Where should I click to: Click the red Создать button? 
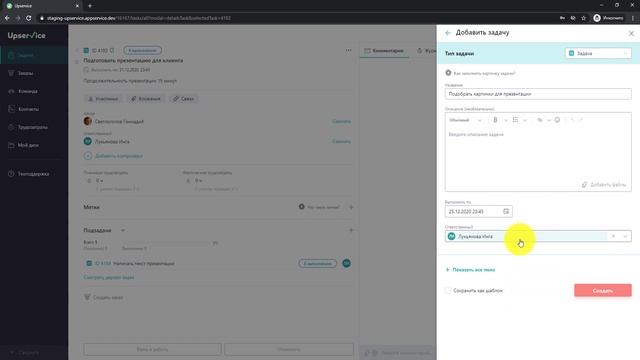pyautogui.click(x=602, y=291)
